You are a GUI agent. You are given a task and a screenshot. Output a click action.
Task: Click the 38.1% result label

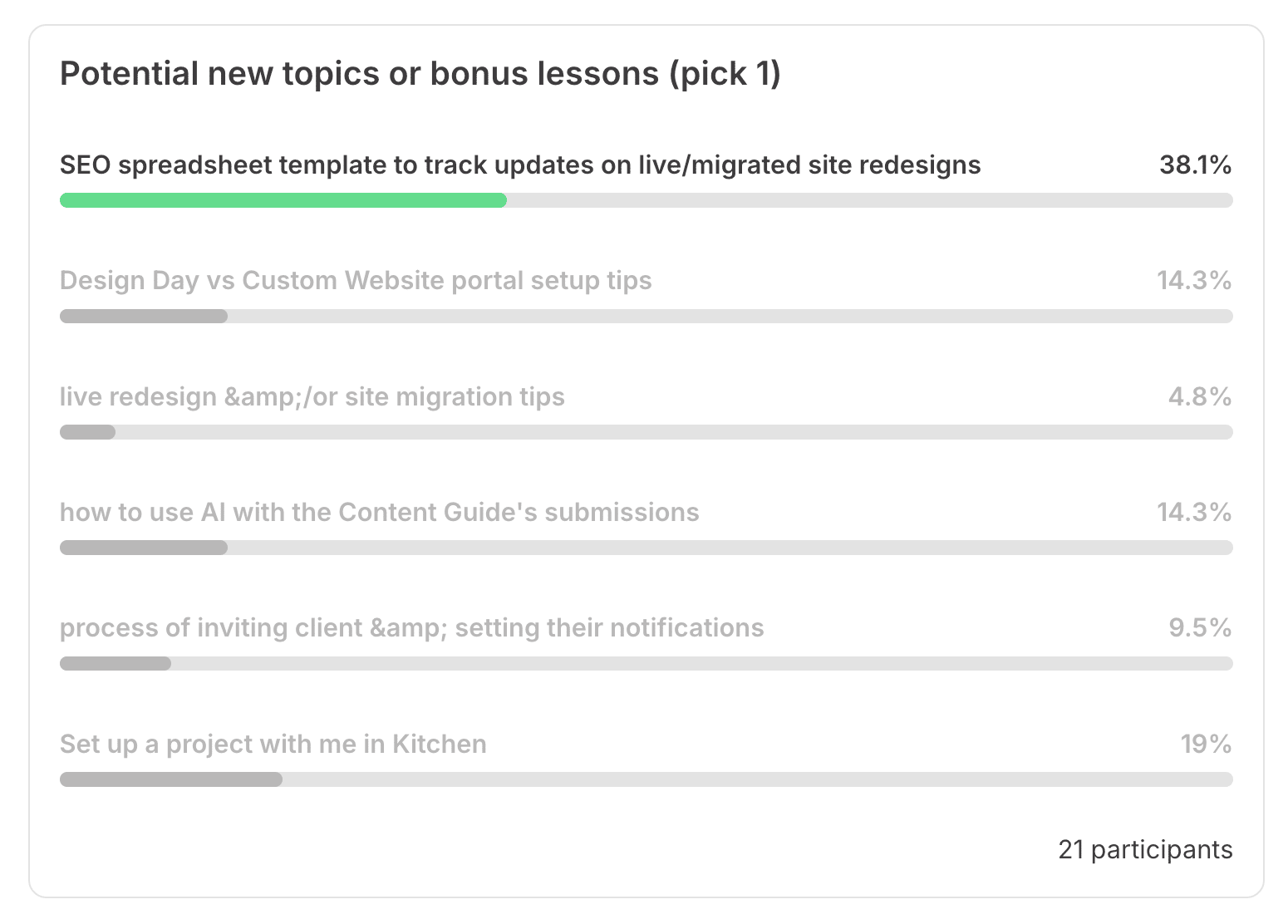[1196, 165]
